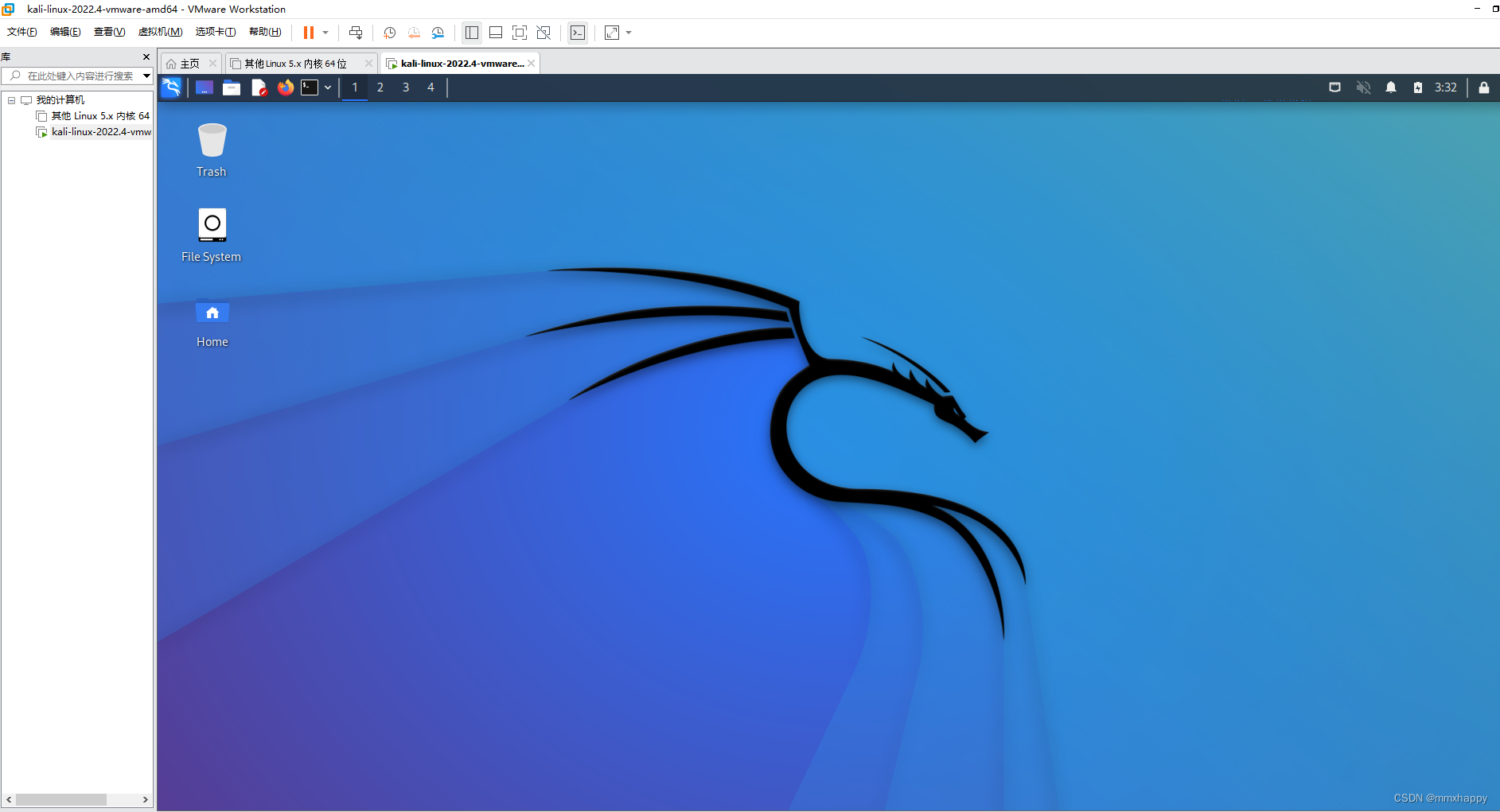Switch to workspace 1
1500x812 pixels.
355,87
